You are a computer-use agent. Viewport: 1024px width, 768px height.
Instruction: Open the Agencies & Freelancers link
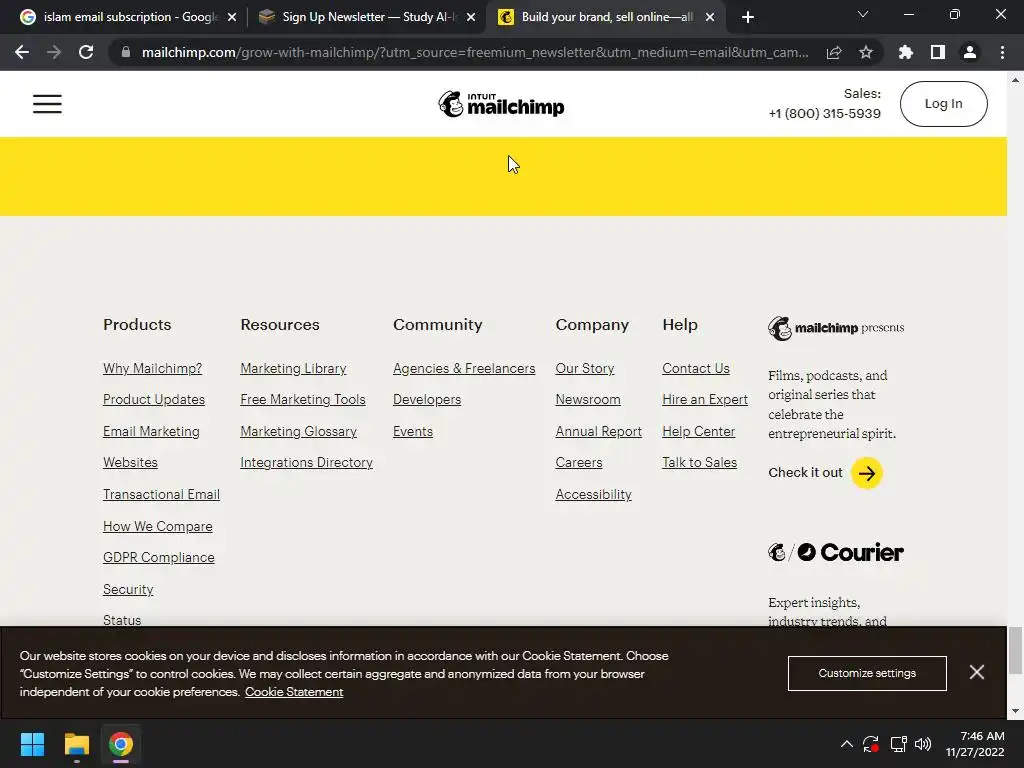tap(464, 368)
